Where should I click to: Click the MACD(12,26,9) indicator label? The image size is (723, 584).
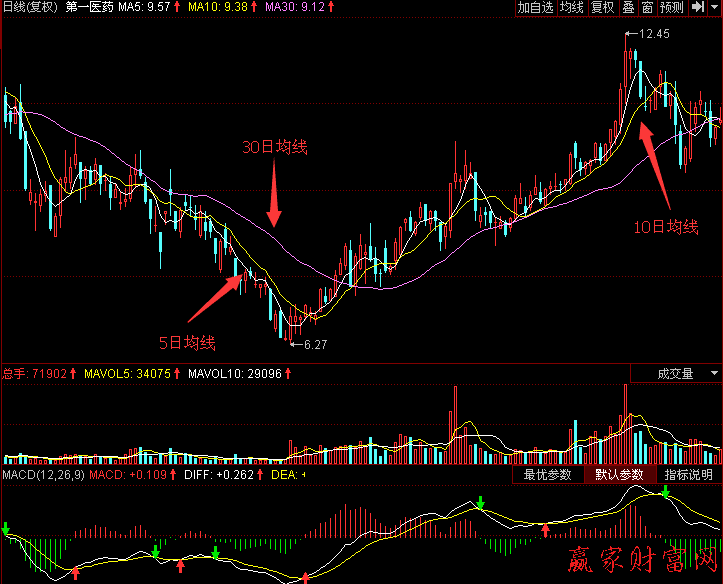click(x=43, y=475)
